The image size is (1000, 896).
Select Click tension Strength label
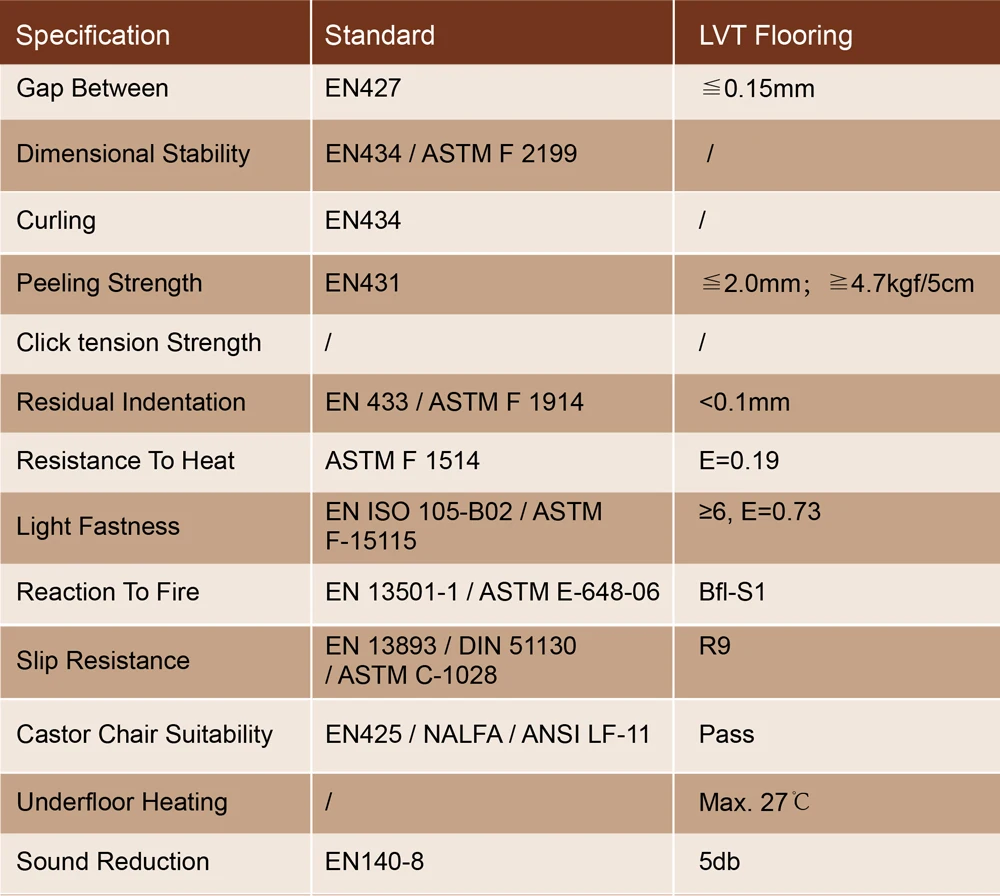pyautogui.click(x=139, y=343)
